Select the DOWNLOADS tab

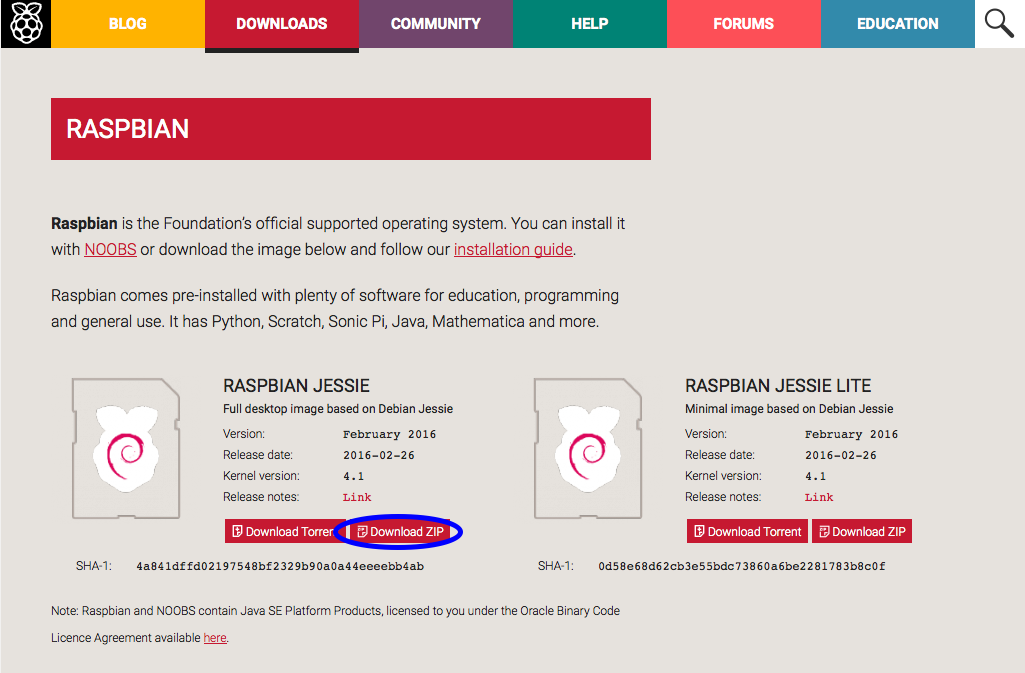[x=281, y=23]
